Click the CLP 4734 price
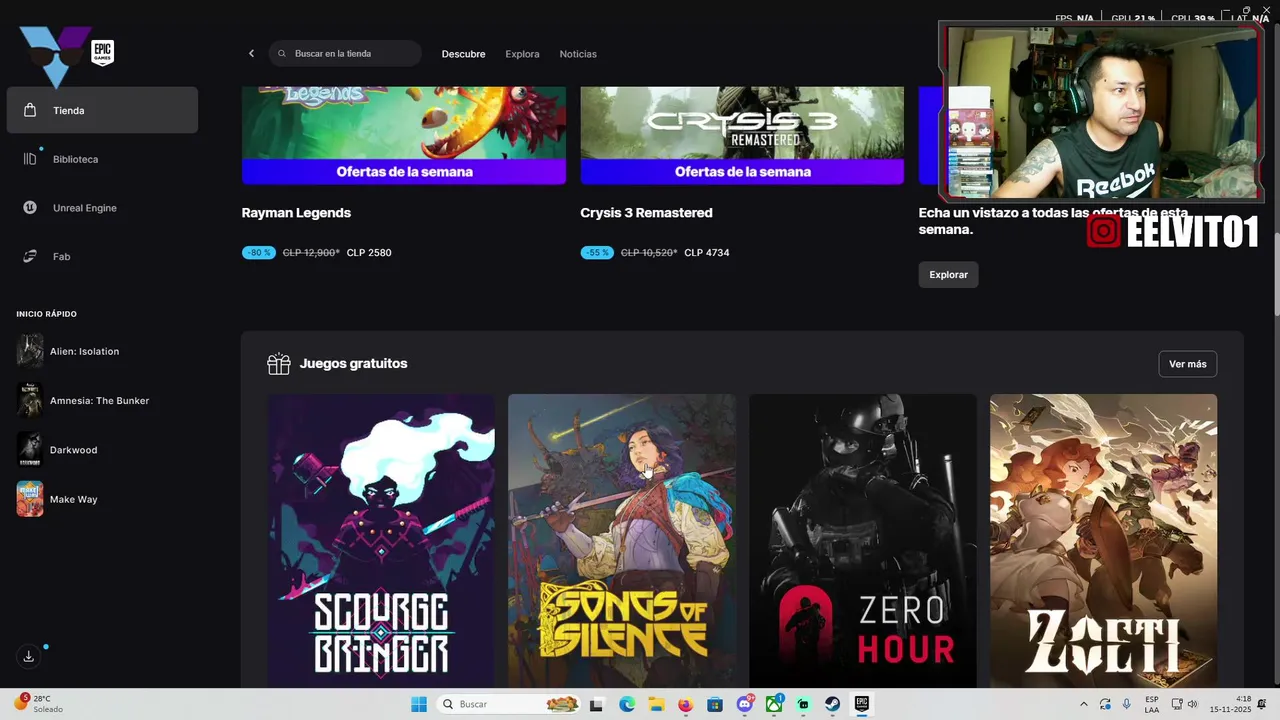 707,253
